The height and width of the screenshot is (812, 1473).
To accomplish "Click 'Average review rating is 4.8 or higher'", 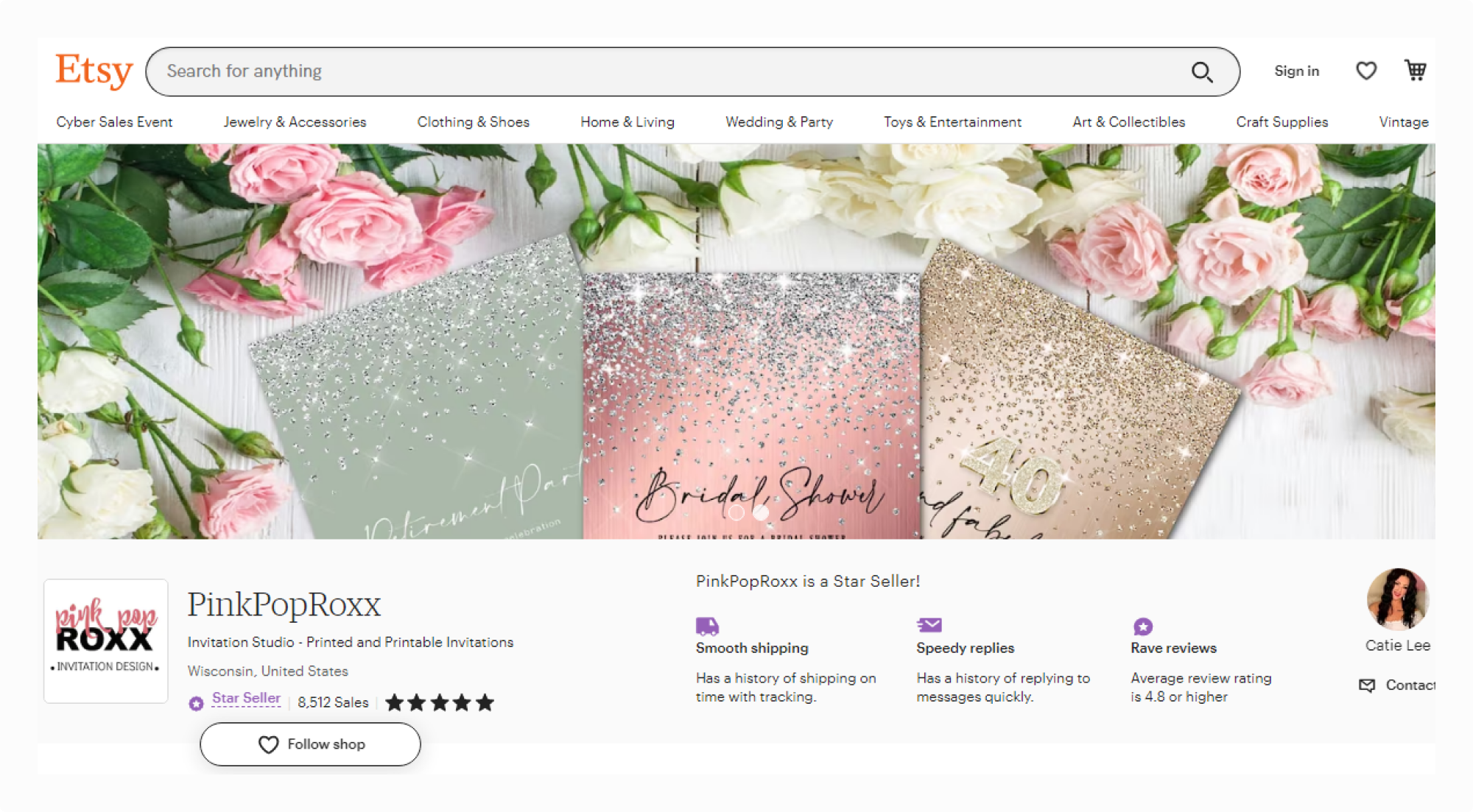I will coord(1200,688).
